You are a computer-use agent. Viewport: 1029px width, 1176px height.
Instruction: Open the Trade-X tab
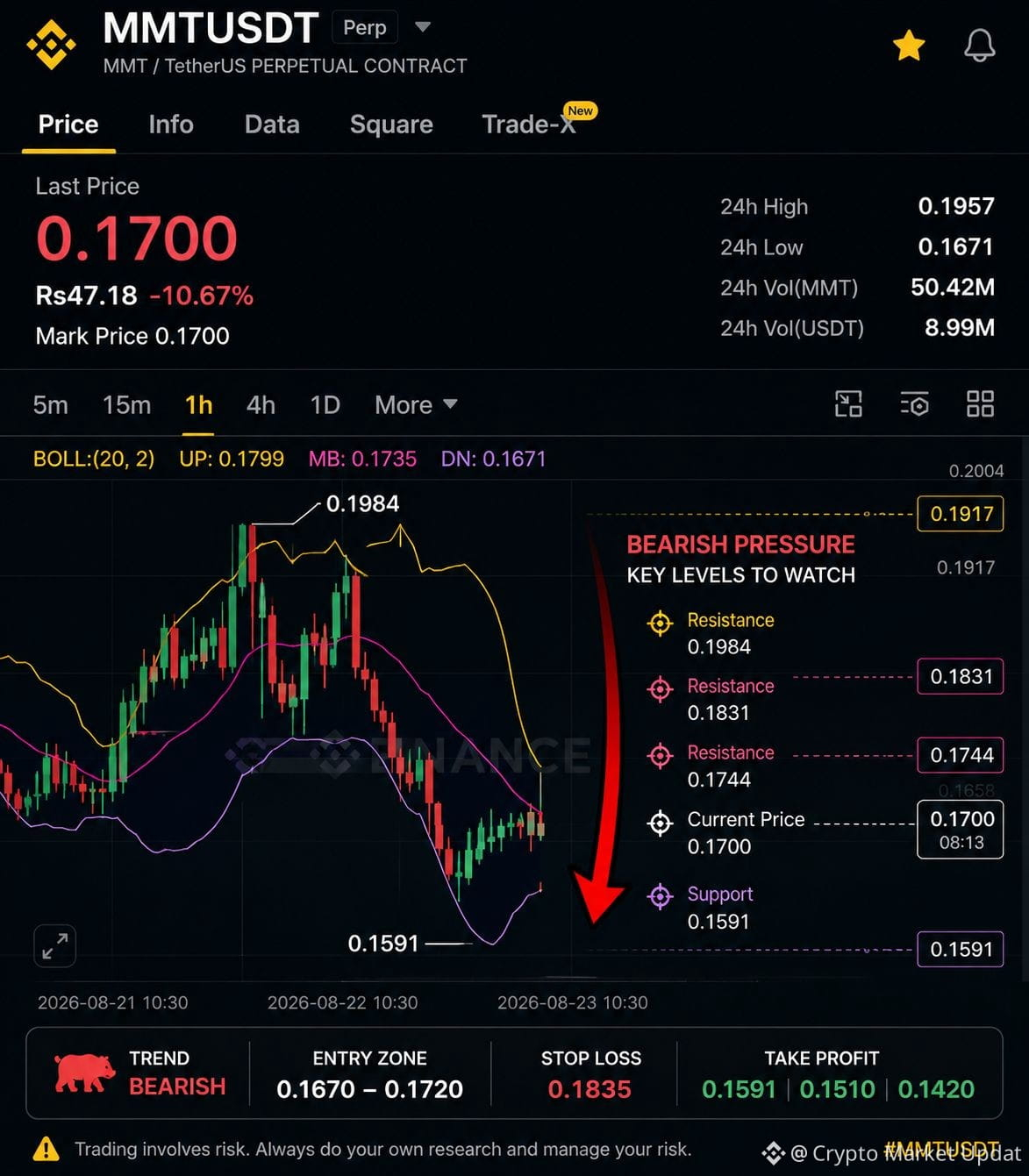pyautogui.click(x=529, y=125)
